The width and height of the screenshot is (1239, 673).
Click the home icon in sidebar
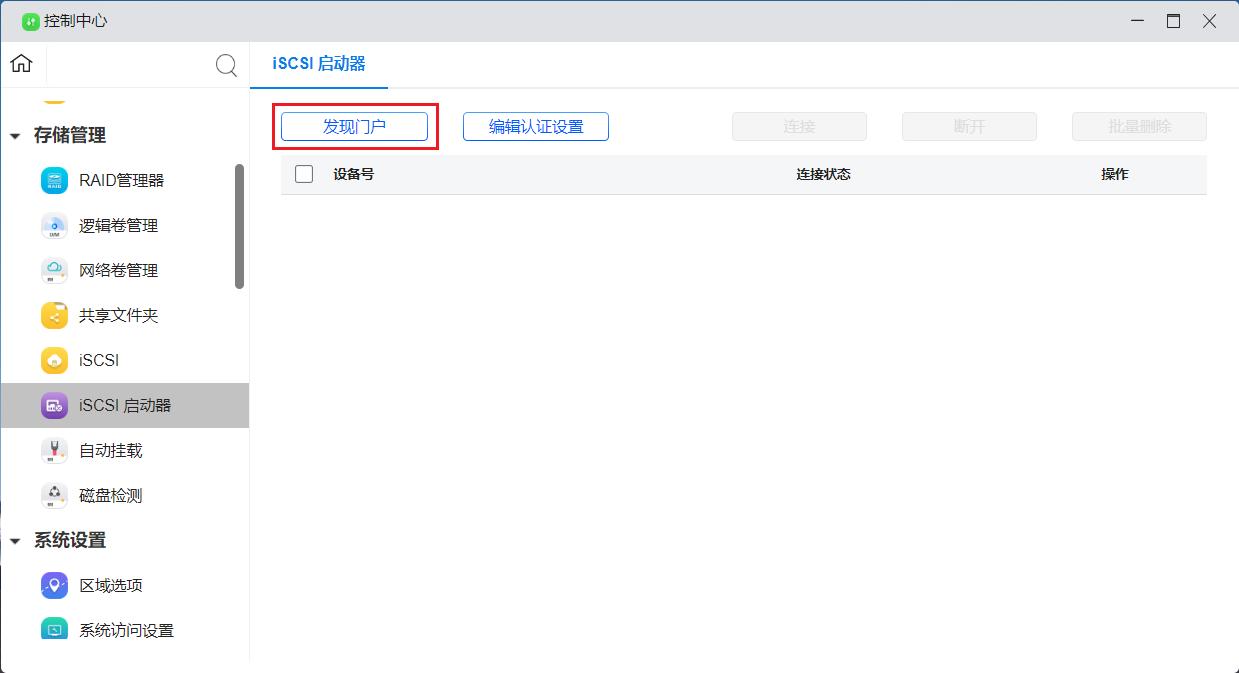(21, 64)
